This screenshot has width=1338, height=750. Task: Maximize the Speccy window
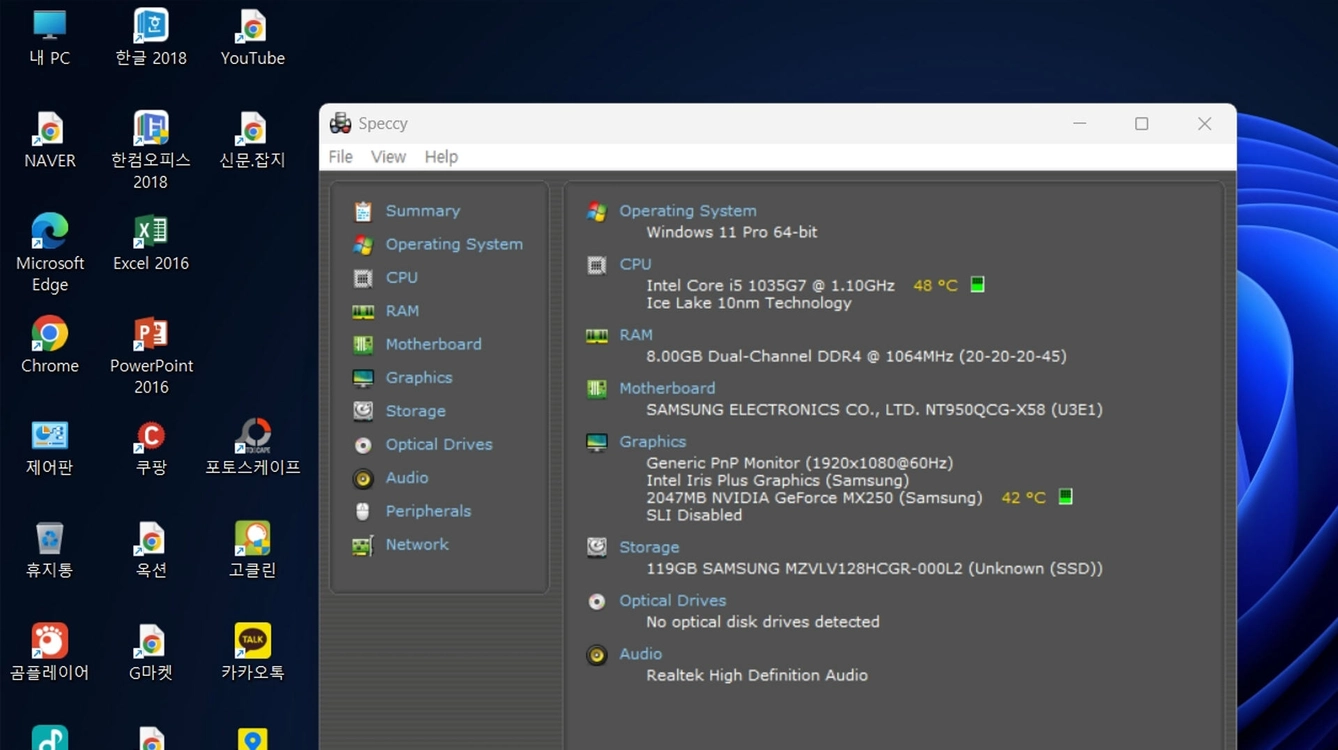1141,124
